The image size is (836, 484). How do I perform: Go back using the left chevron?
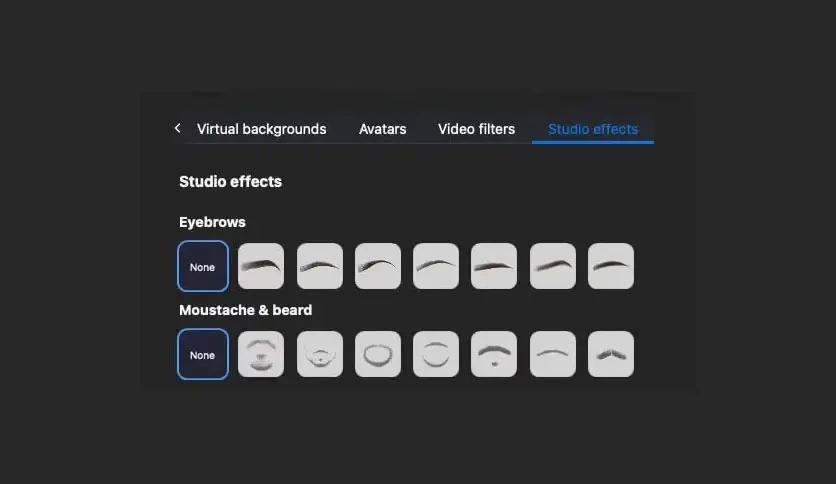tap(178, 128)
